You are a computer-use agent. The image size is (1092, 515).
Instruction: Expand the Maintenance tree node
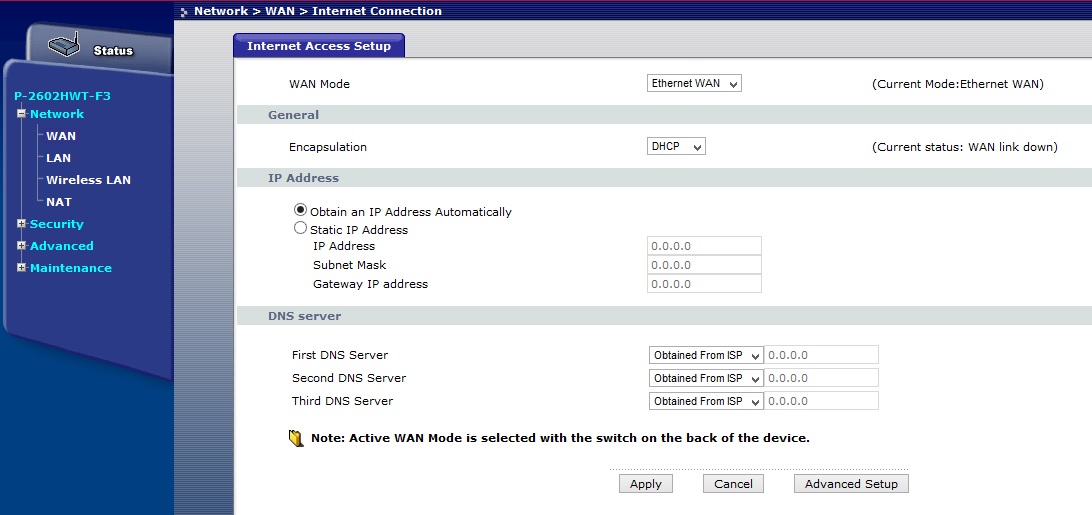tap(22, 268)
